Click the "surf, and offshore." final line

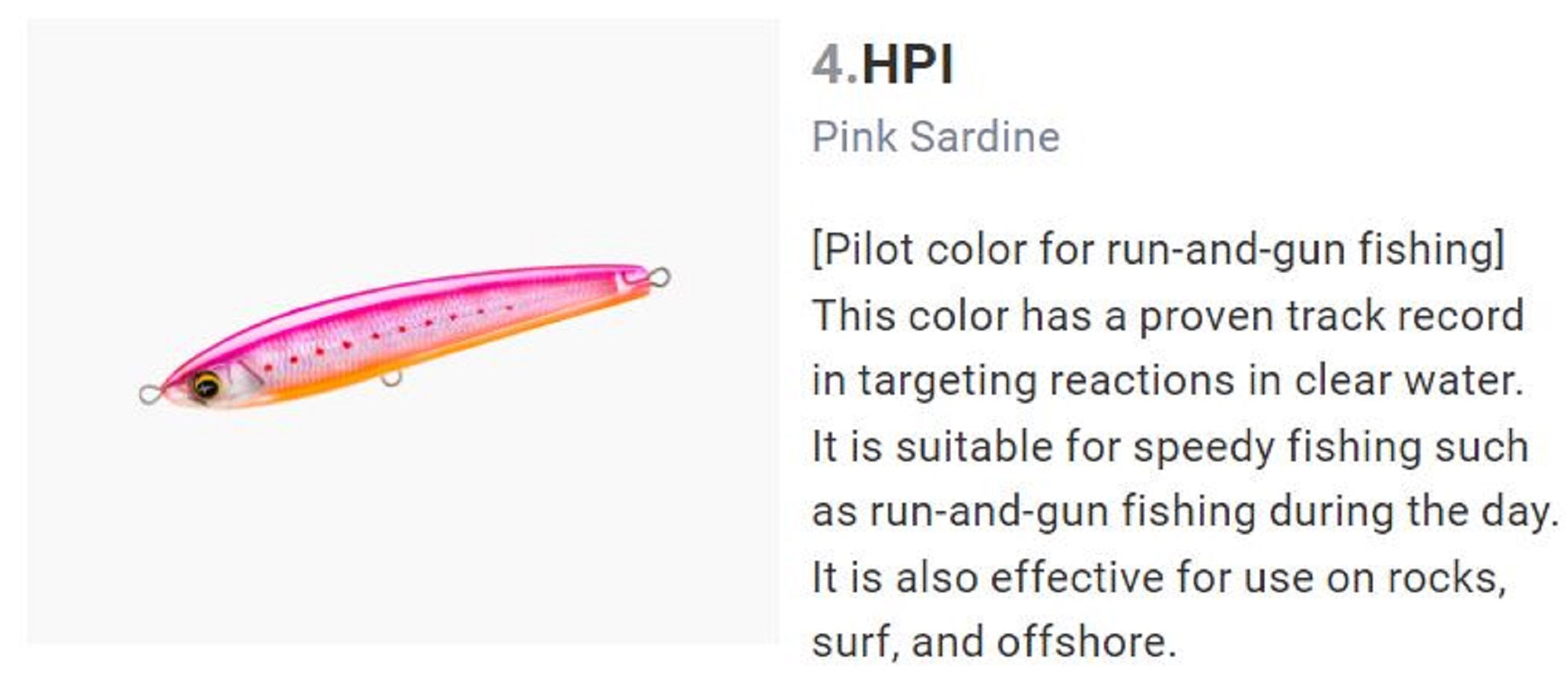pos(994,641)
